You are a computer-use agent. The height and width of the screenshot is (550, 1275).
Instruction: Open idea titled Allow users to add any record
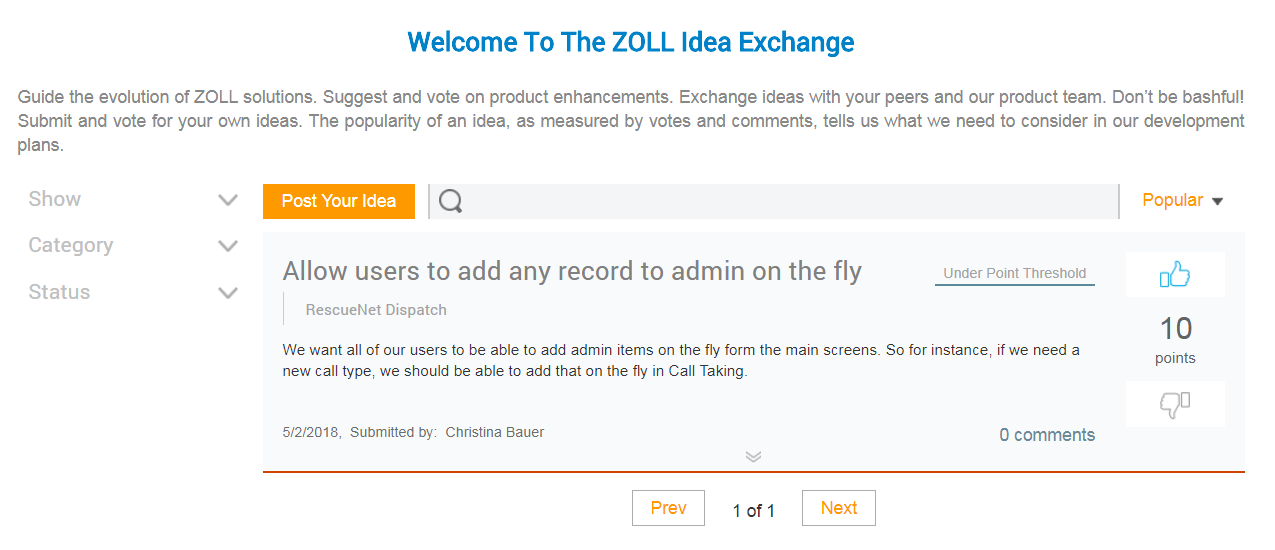(x=572, y=271)
